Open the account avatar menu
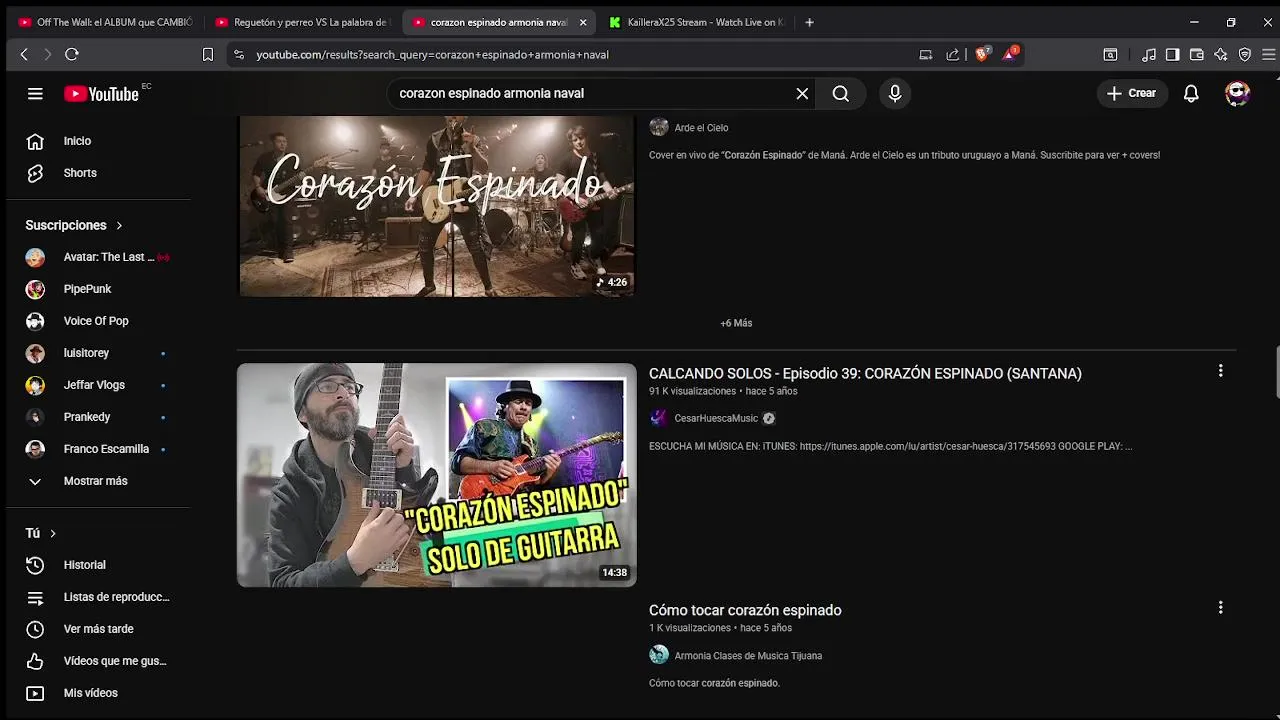This screenshot has height=720, width=1280. click(1238, 93)
